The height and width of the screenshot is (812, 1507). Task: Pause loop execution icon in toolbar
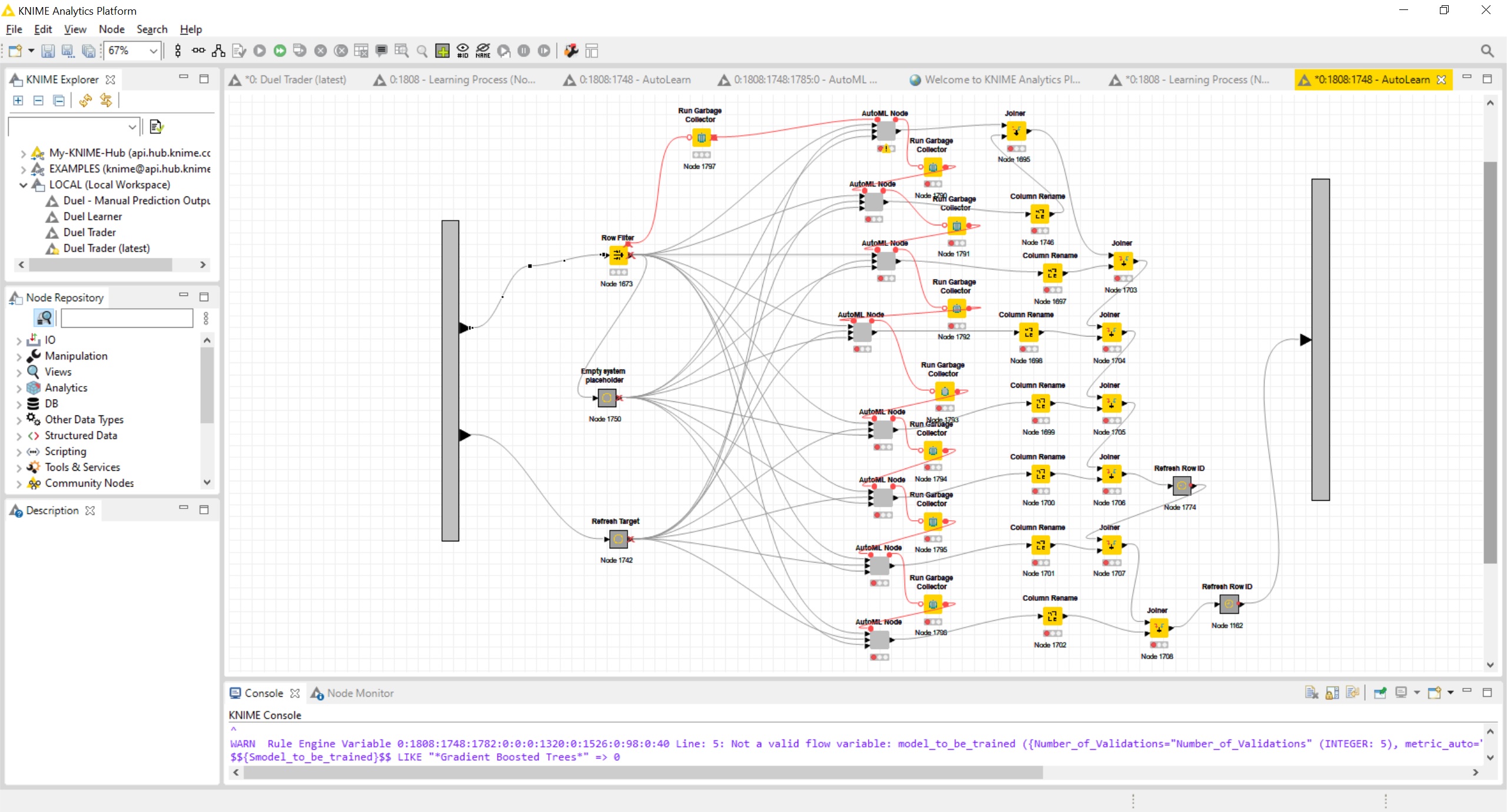click(x=523, y=51)
